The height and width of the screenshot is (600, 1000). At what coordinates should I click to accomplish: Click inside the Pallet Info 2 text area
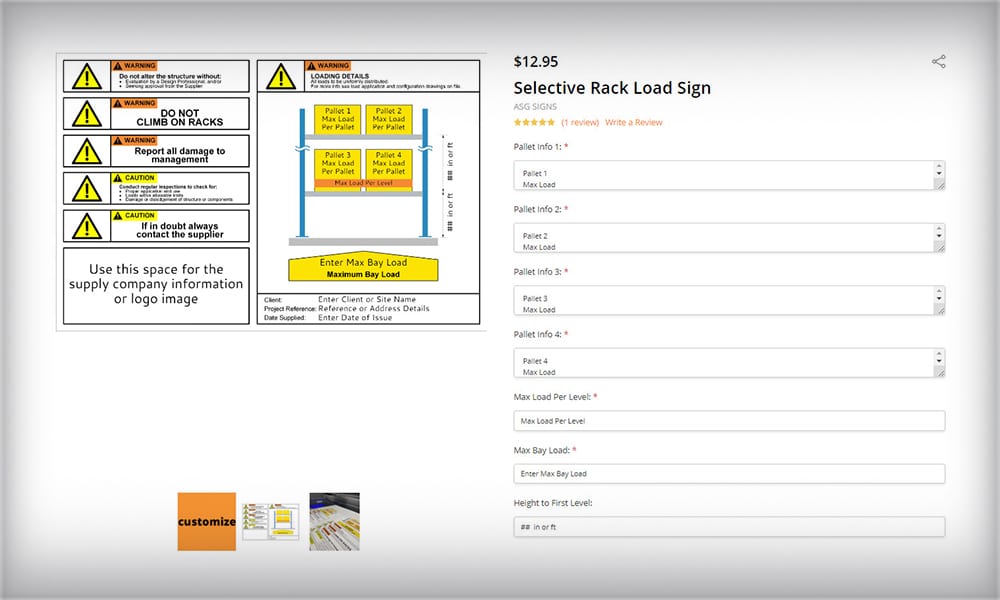coord(720,238)
